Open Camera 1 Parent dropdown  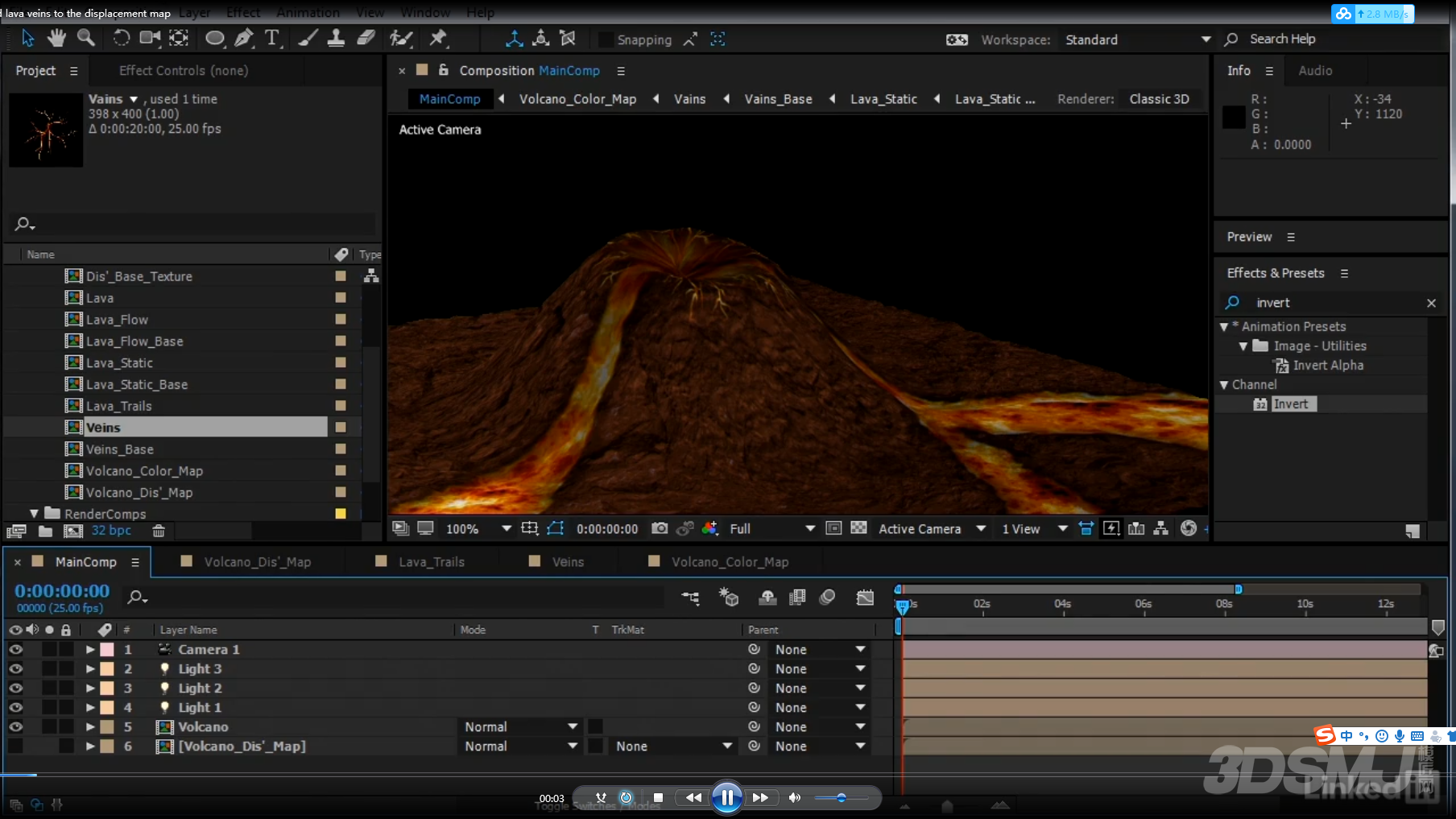pyautogui.click(x=820, y=649)
